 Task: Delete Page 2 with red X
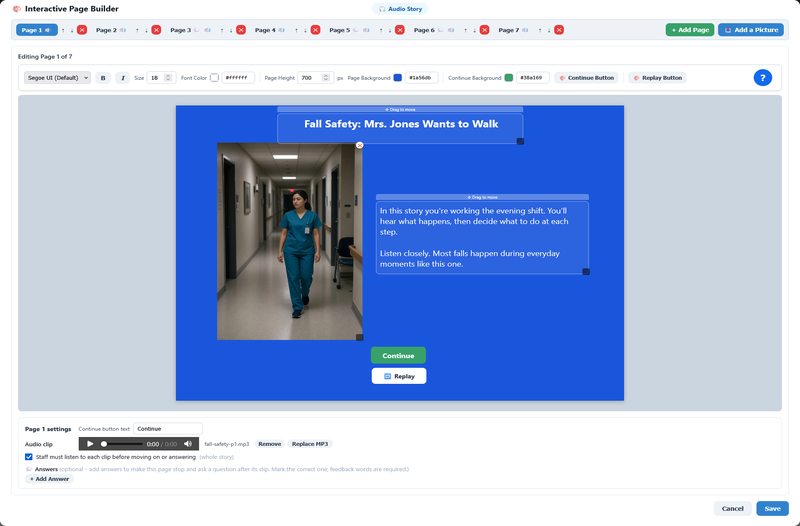click(156, 30)
